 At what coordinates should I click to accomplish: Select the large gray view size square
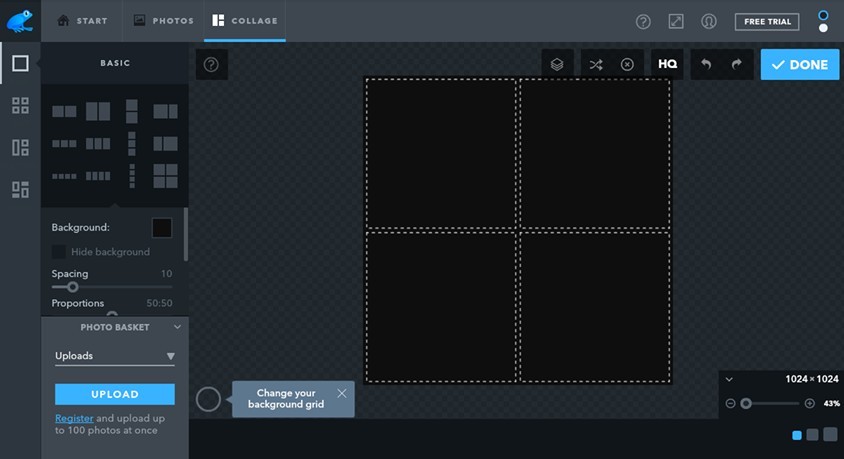click(831, 434)
